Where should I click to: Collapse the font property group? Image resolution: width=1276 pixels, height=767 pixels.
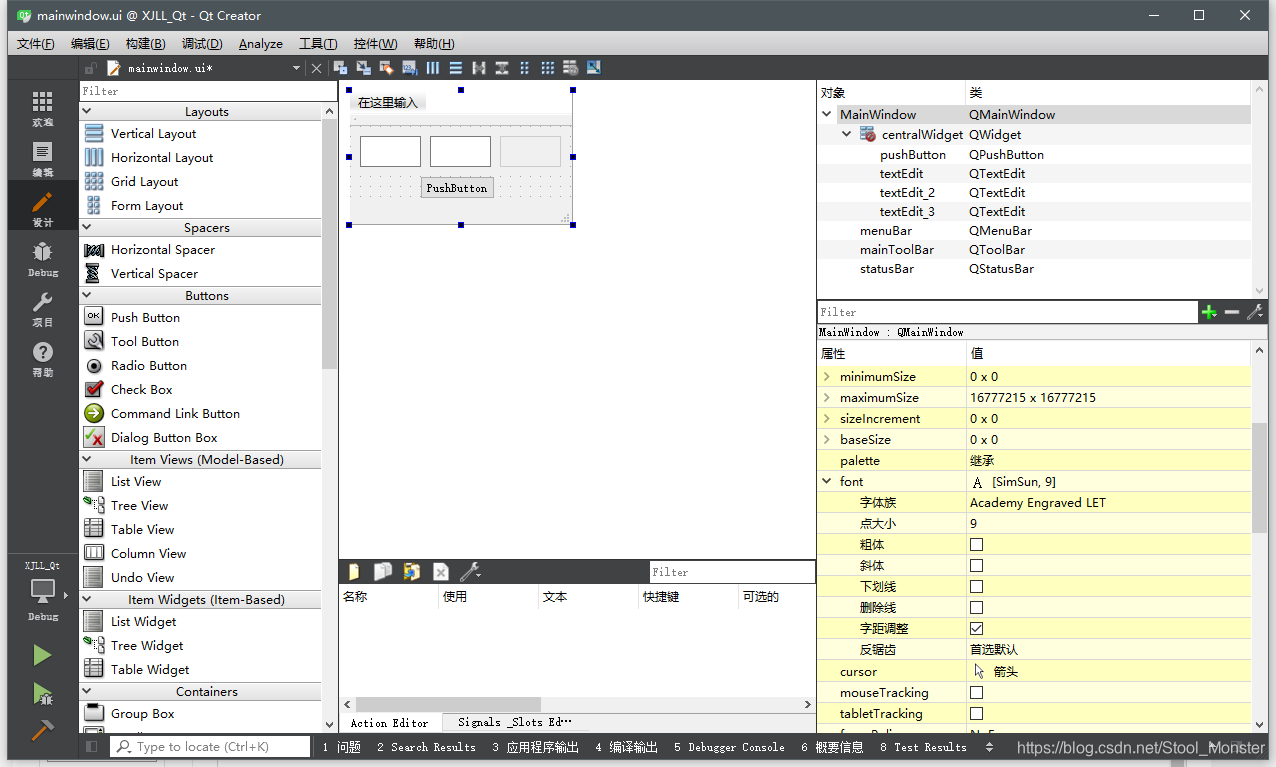click(827, 481)
